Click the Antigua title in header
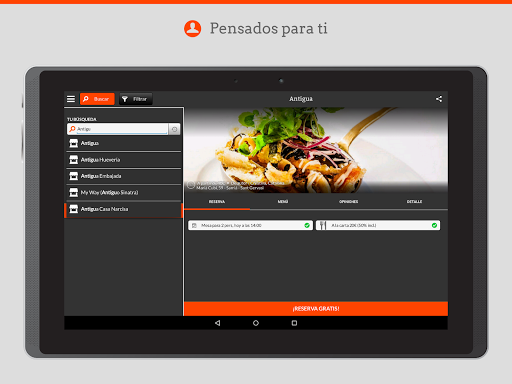512x384 pixels. click(x=301, y=99)
